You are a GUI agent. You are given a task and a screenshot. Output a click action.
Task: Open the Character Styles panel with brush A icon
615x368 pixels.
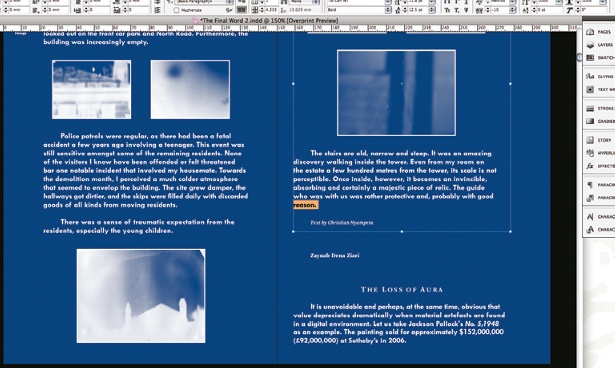600,230
